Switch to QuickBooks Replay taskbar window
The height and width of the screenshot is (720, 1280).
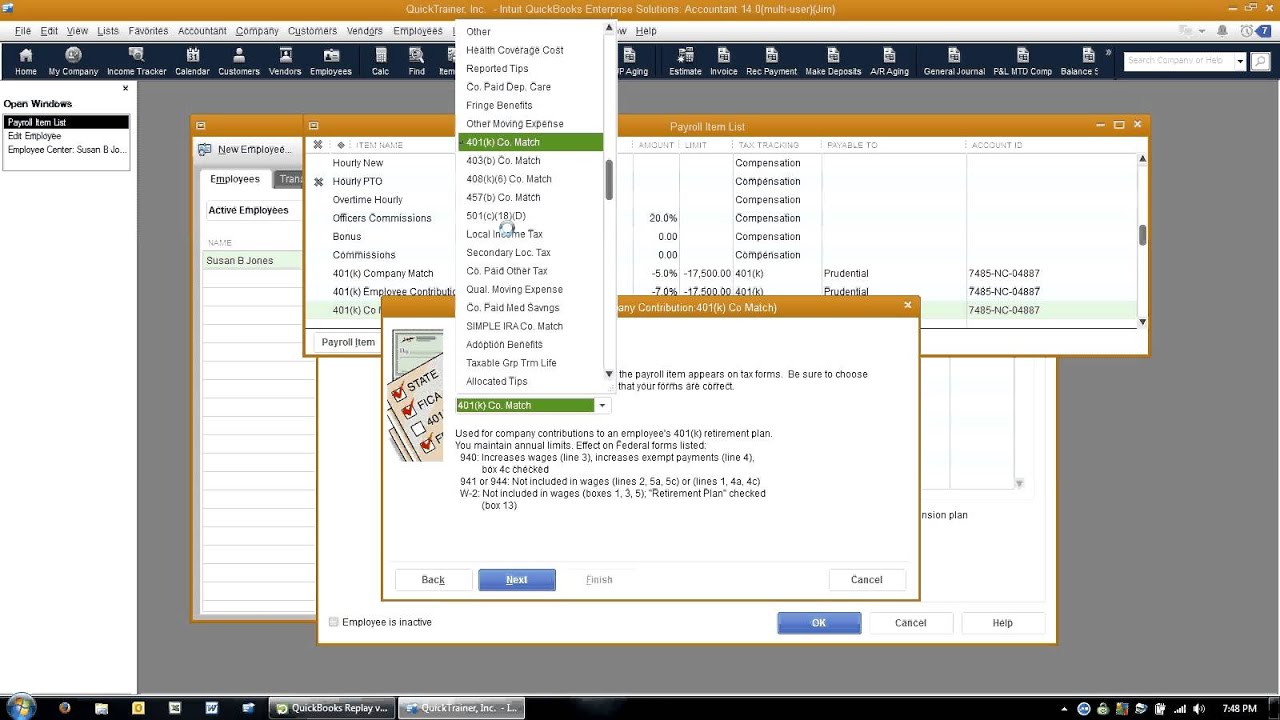point(332,708)
